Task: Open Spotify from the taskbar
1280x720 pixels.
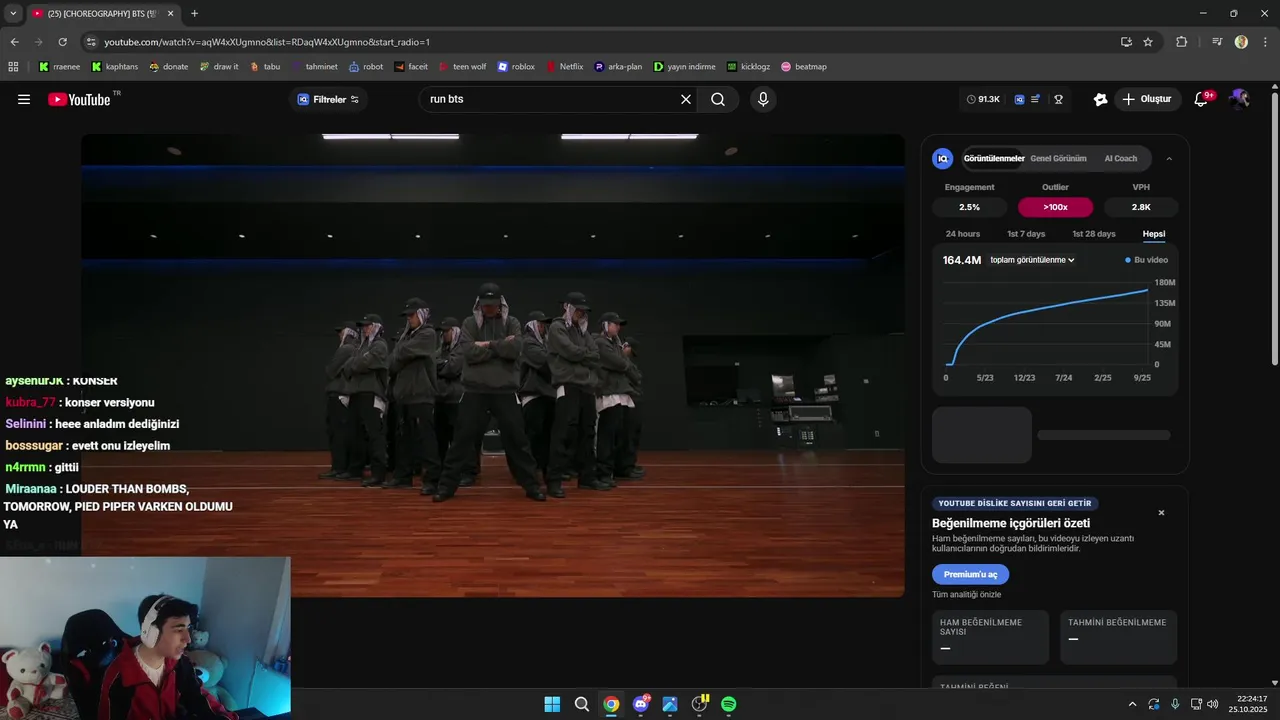Action: (x=729, y=704)
